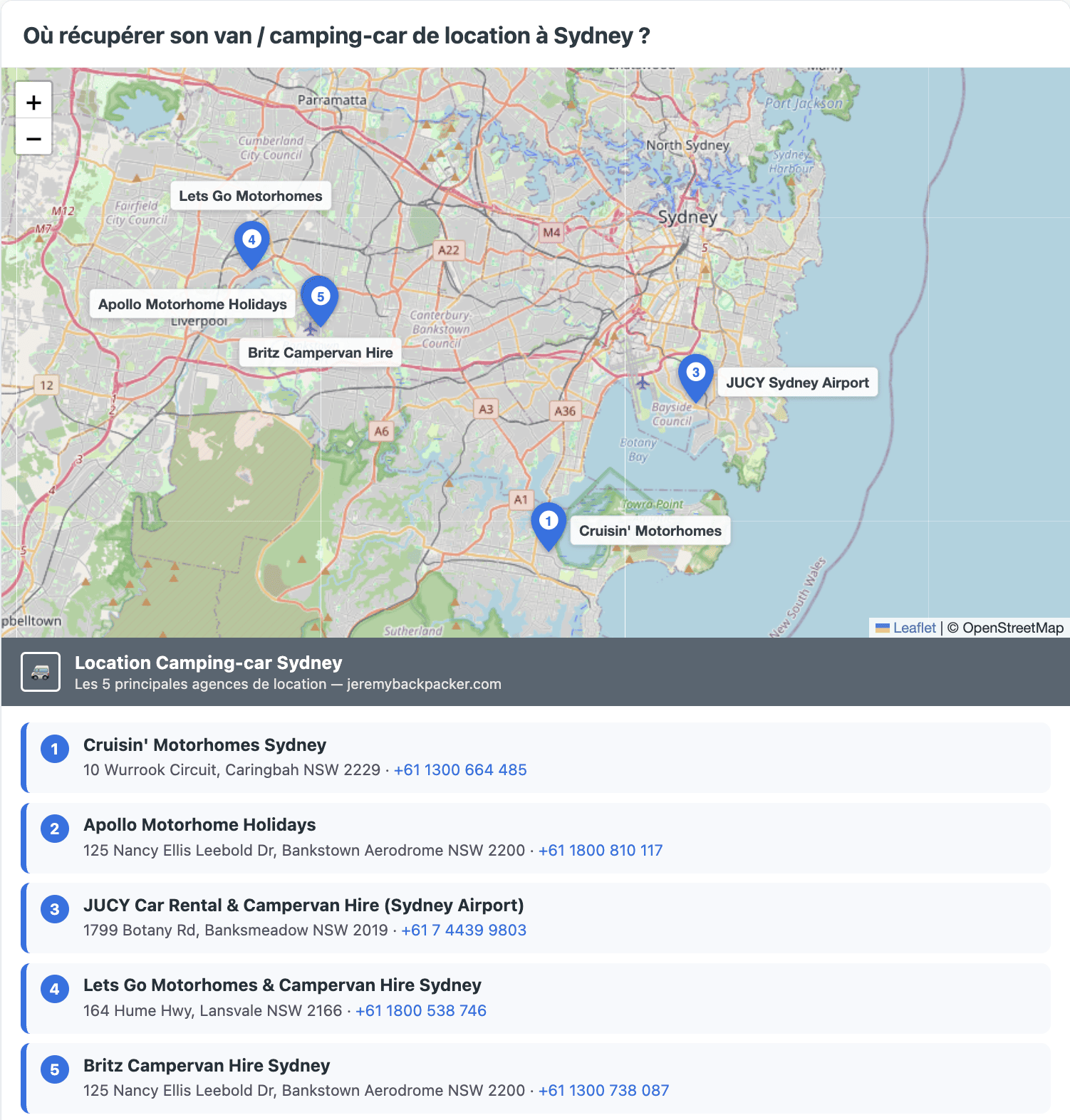Click the campervan icon in the header bar
This screenshot has width=1070, height=1120.
tap(41, 672)
